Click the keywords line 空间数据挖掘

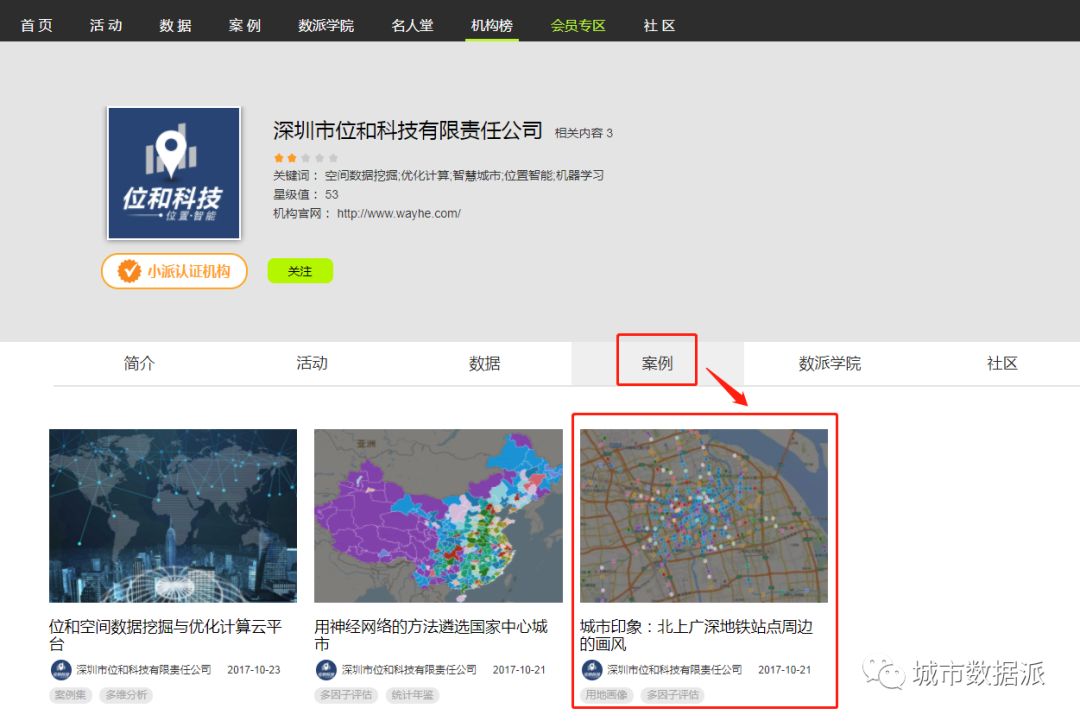[x=438, y=176]
